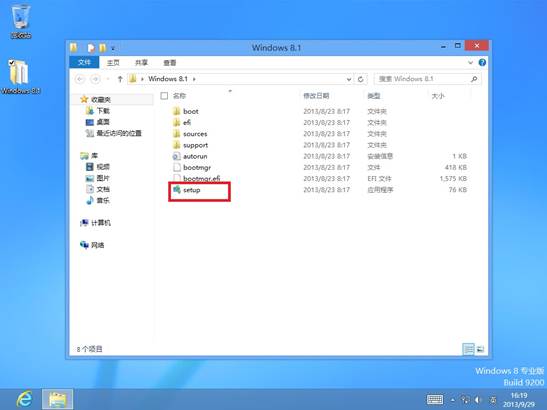Go up one folder level
Screen dimensions: 547x410
(x=120, y=79)
